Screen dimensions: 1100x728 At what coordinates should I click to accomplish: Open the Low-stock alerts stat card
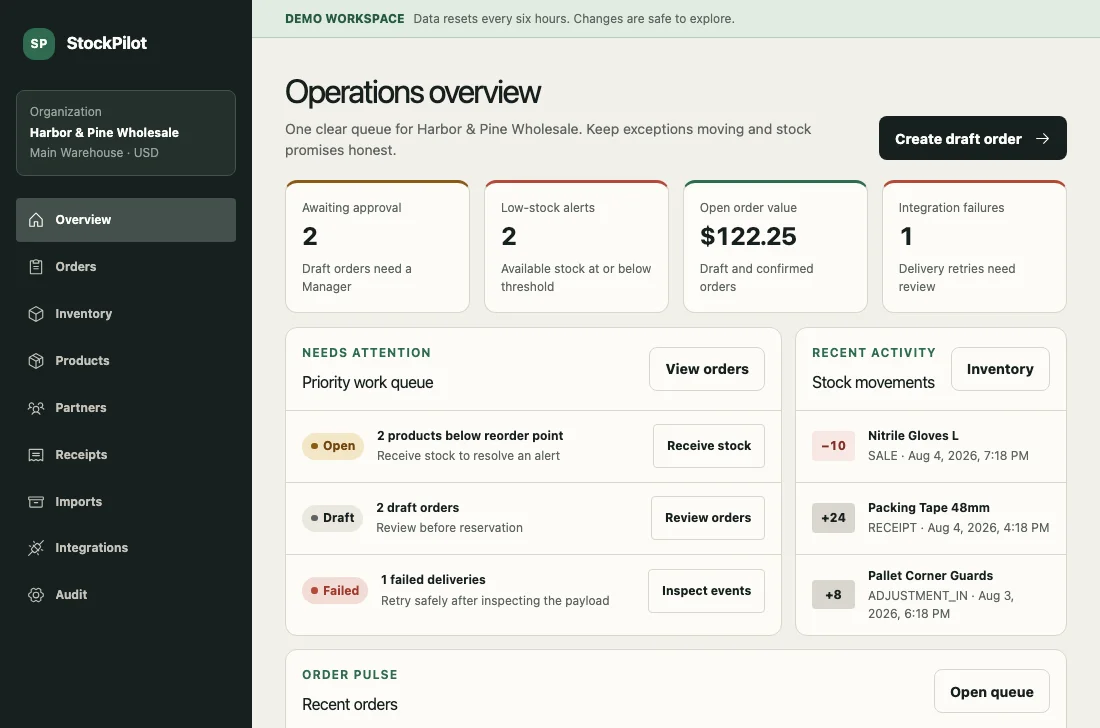pos(576,246)
